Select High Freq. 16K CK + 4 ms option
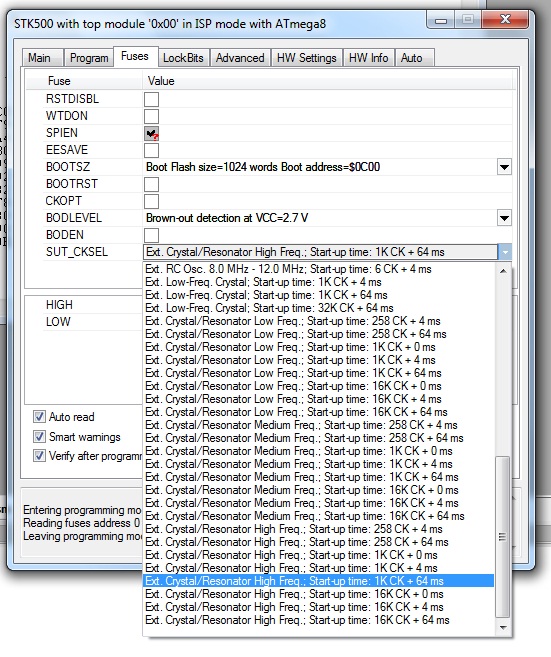Image resolution: width=551 pixels, height=657 pixels. pos(318,607)
